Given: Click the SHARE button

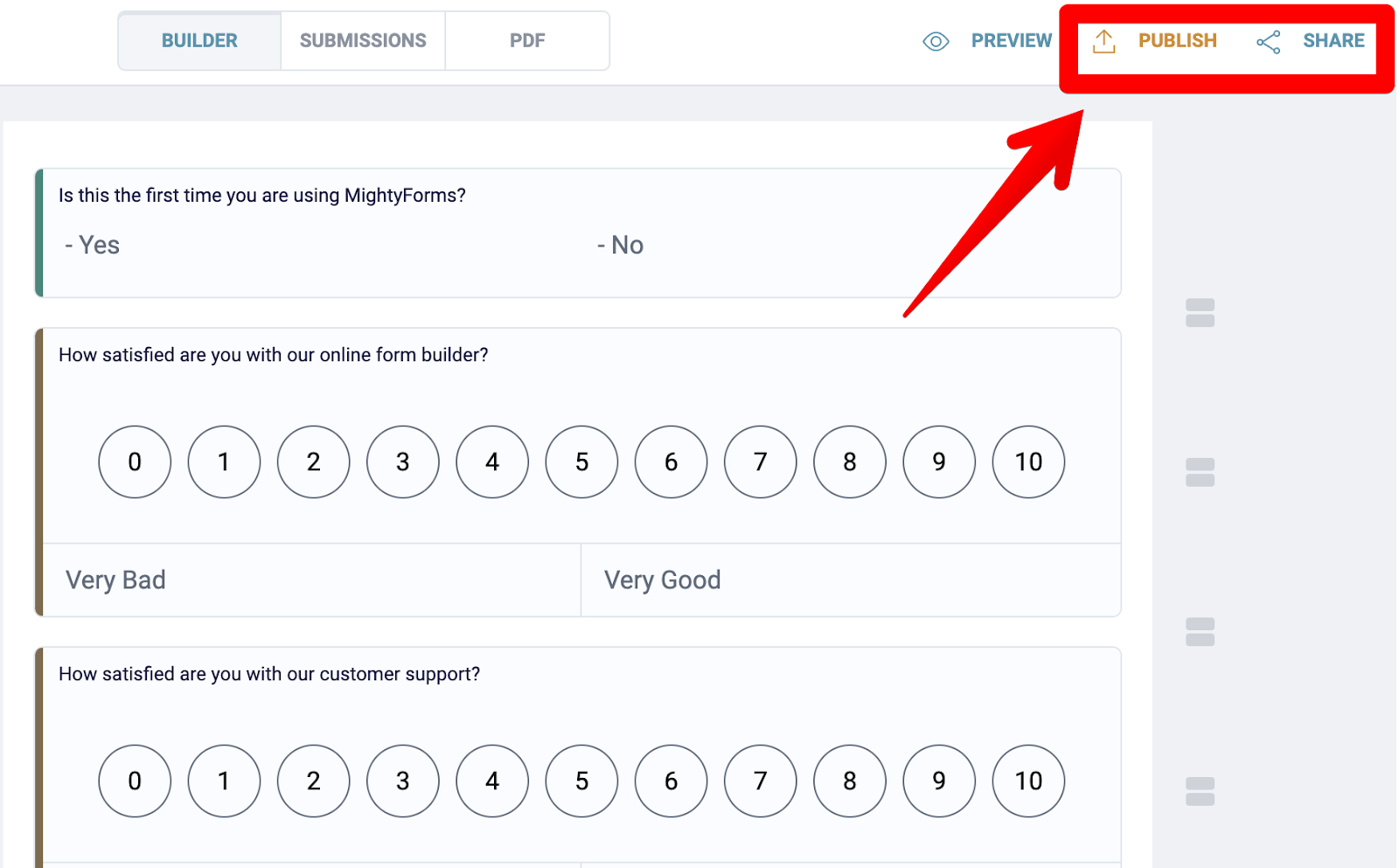Looking at the screenshot, I should click(1333, 40).
